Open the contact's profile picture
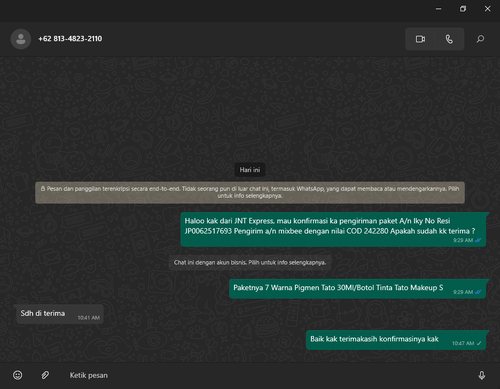500x389 pixels. [21, 39]
